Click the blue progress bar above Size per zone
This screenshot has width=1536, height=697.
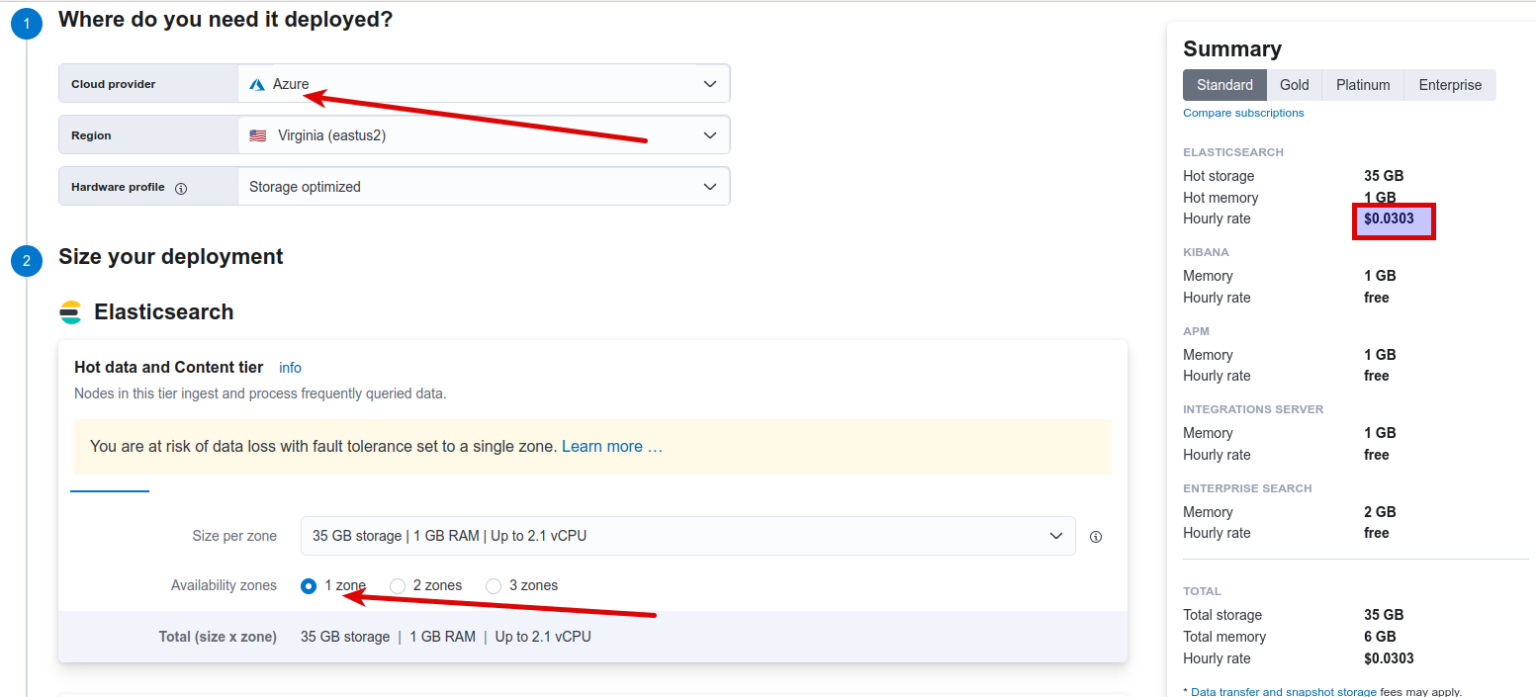[110, 492]
